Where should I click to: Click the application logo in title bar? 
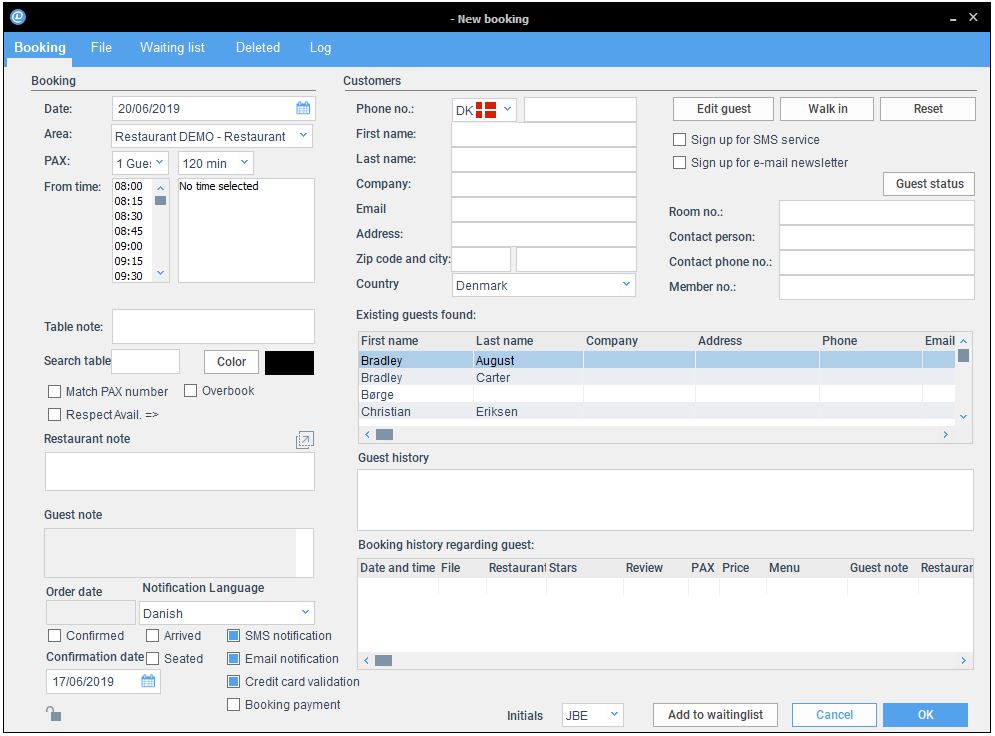click(18, 17)
